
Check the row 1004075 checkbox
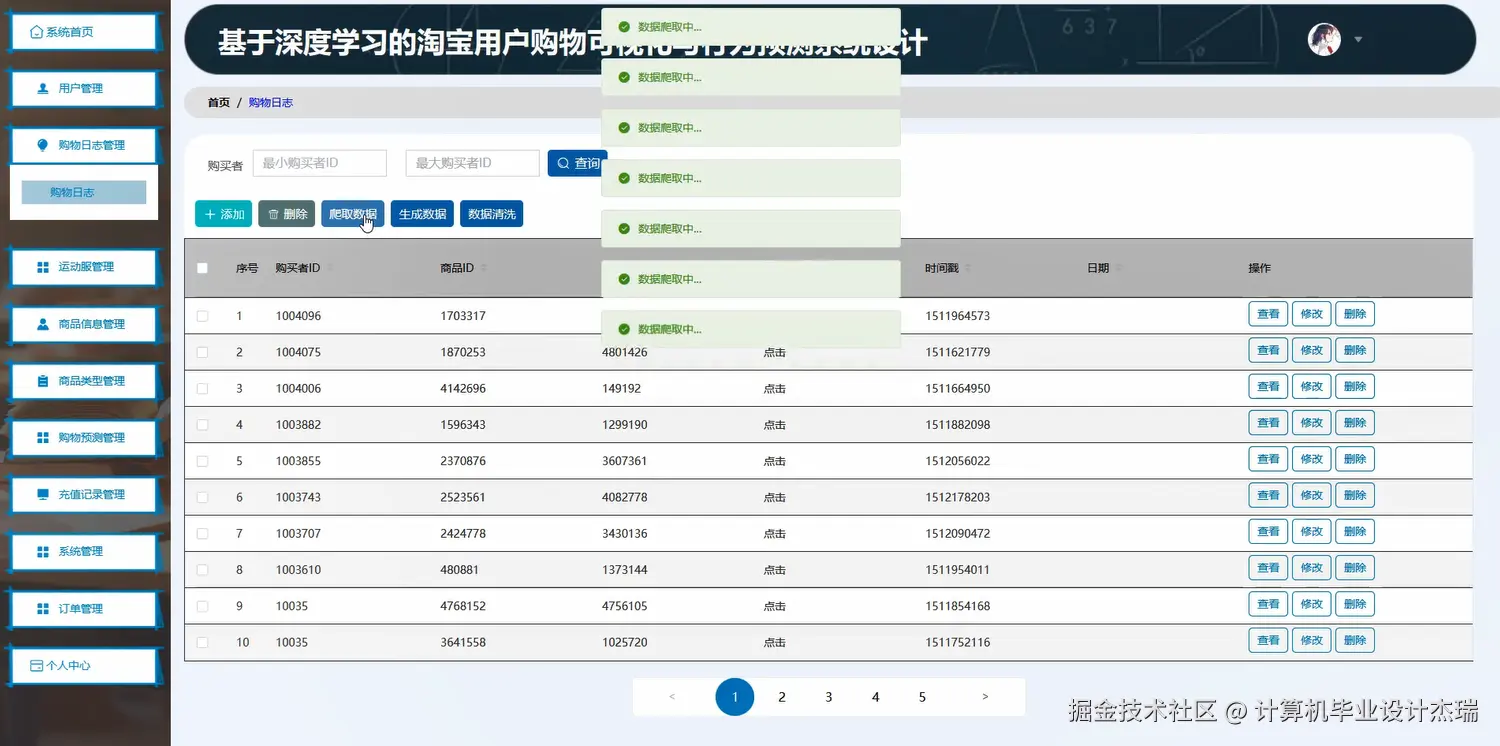point(203,352)
